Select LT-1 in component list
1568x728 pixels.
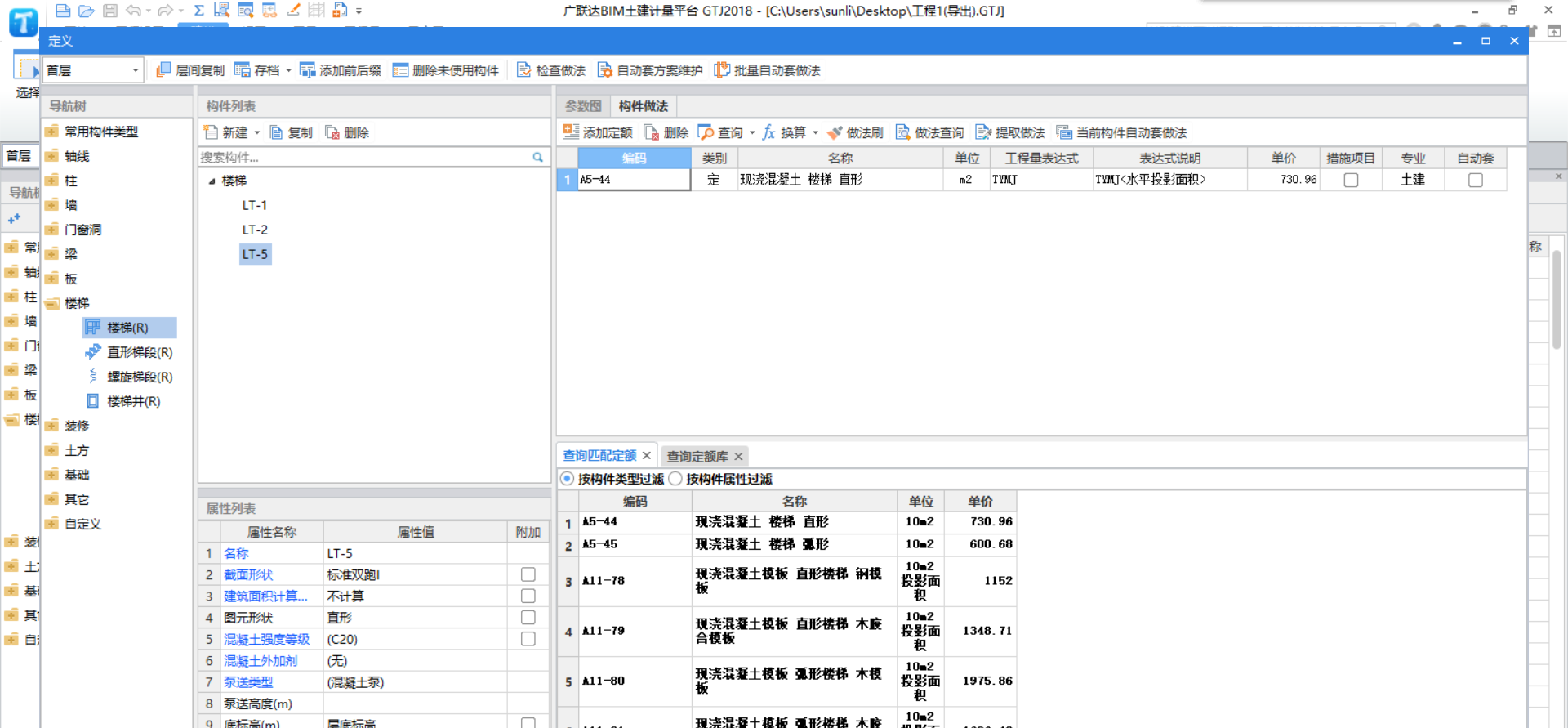(255, 205)
